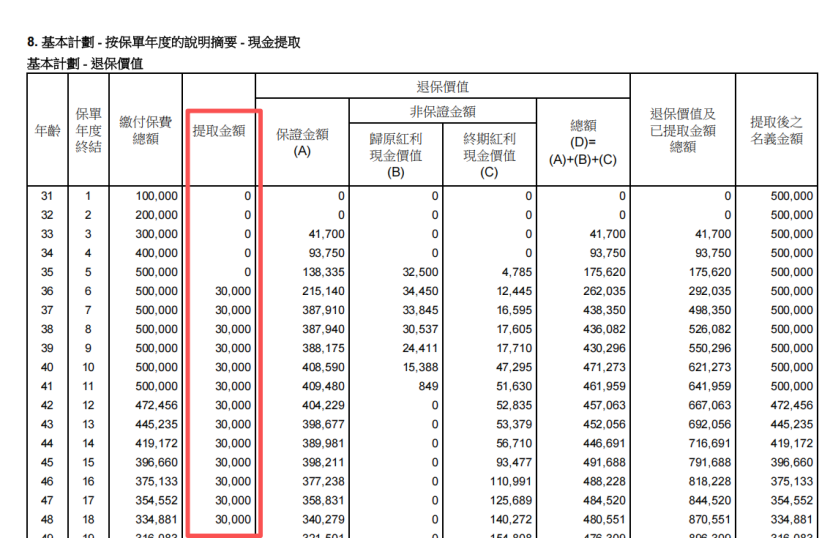The image size is (831, 538).
Task: Click the 繳付保費總額 column header
Action: pos(145,130)
